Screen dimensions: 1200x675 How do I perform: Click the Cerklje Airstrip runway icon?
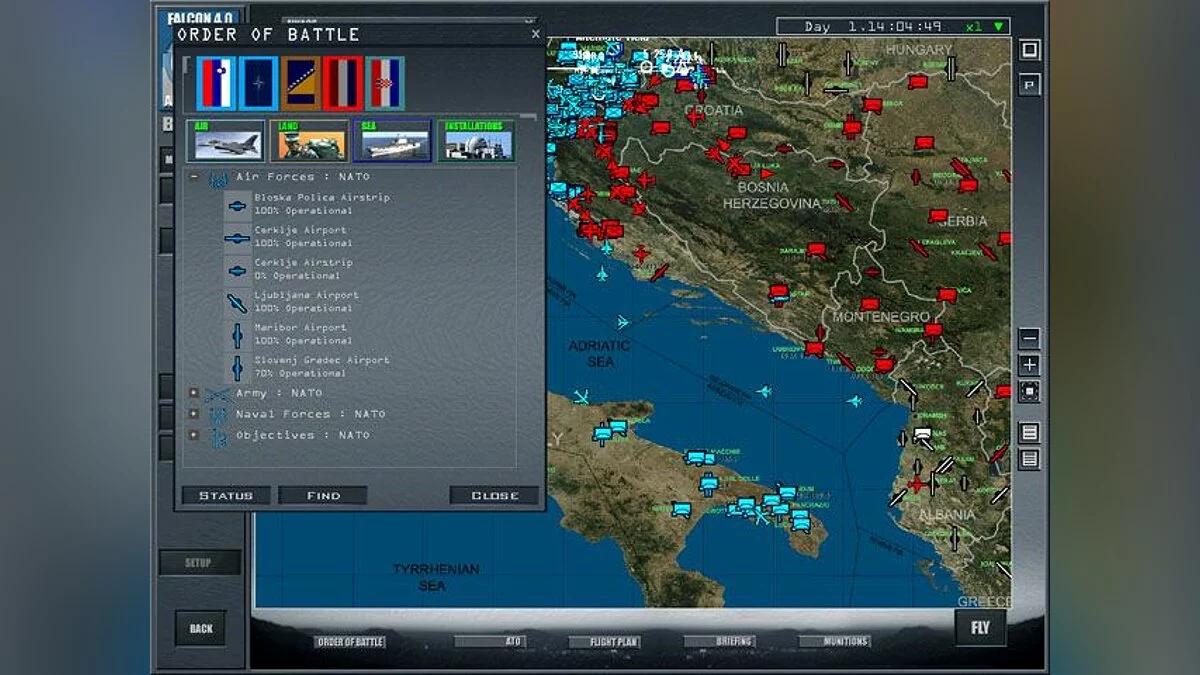tap(238, 270)
